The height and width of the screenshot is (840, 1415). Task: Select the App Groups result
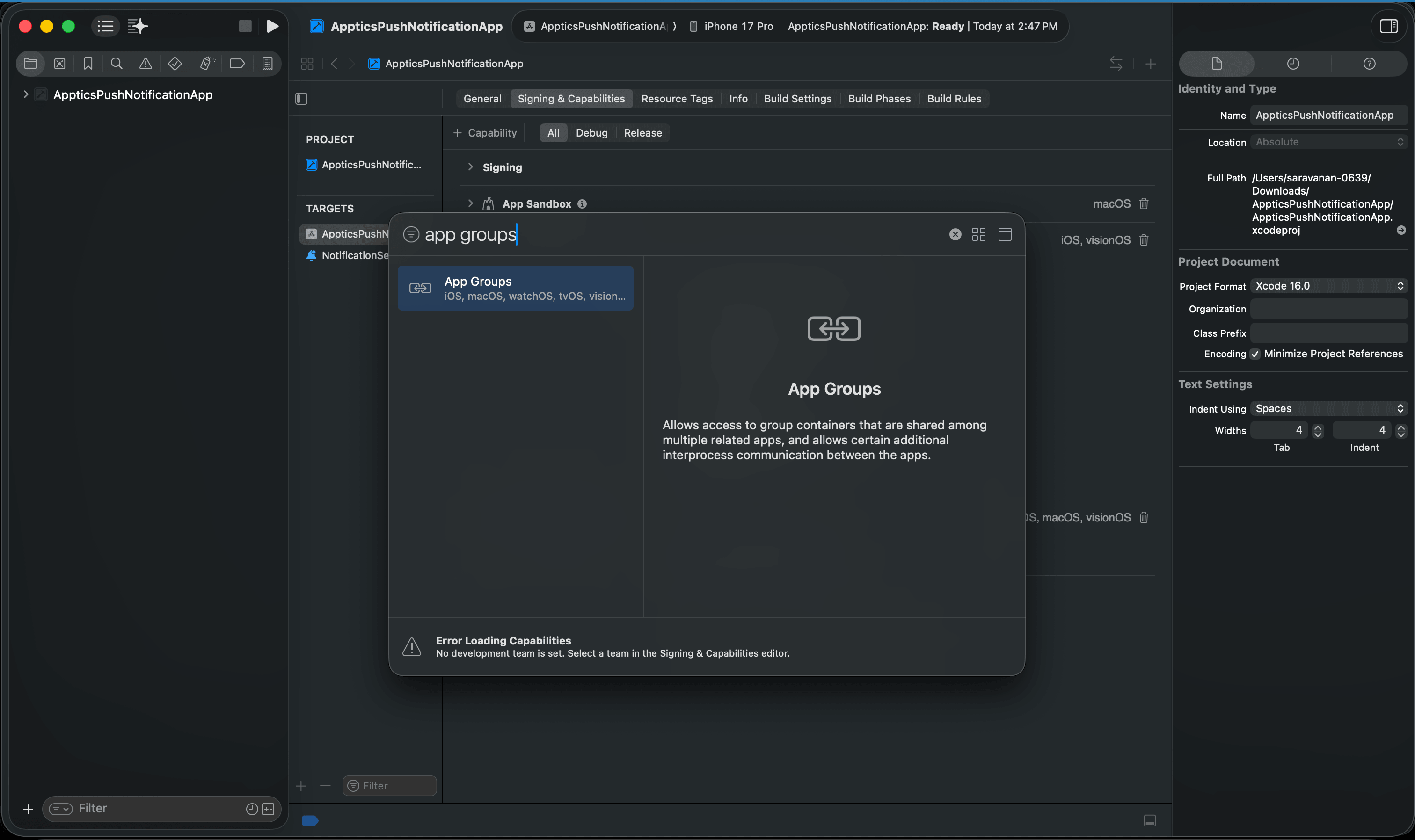point(515,288)
